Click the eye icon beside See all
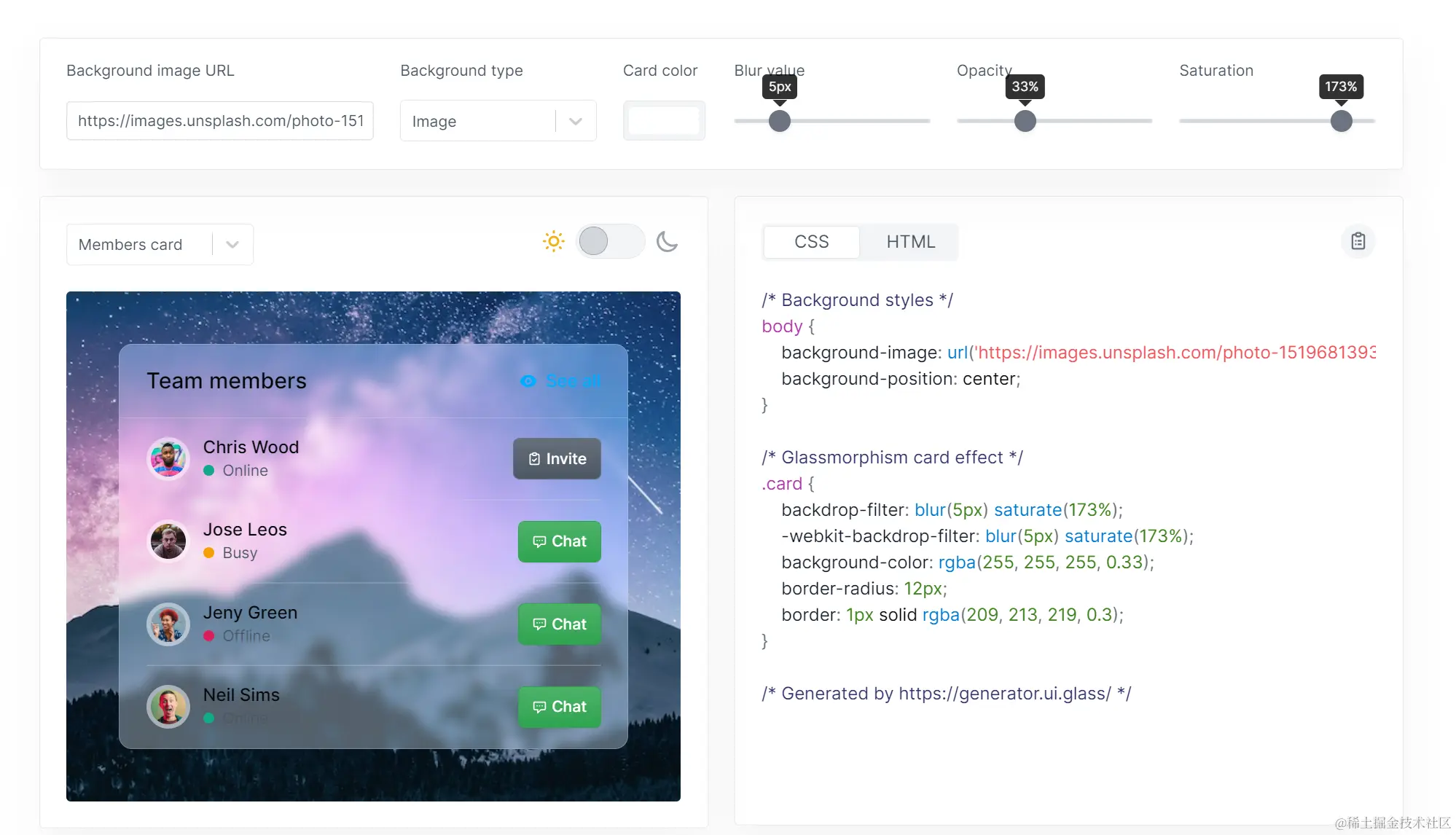Screen dimensions: 1456x835 pos(528,381)
